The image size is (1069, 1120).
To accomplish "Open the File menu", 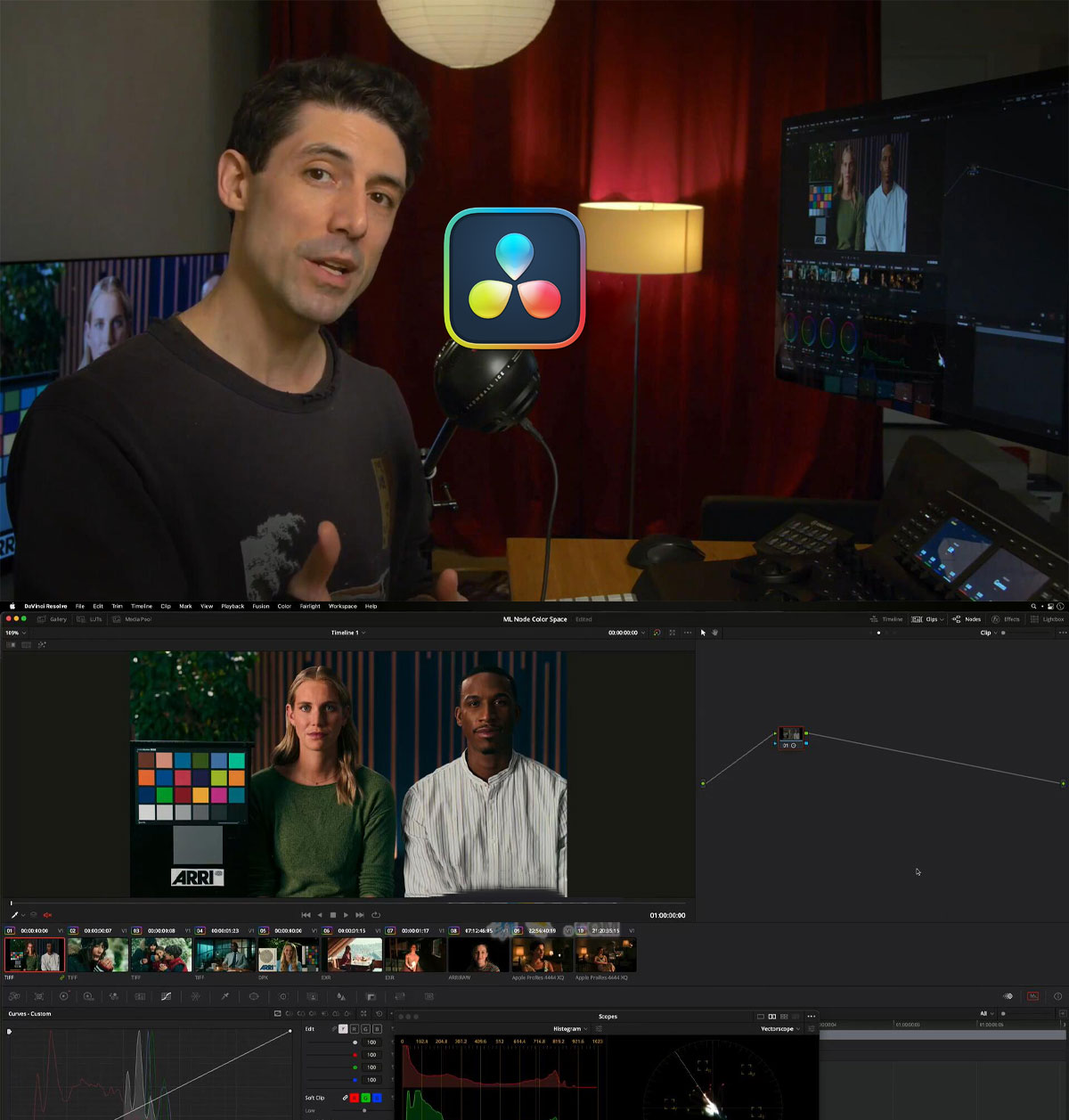I will (x=80, y=606).
